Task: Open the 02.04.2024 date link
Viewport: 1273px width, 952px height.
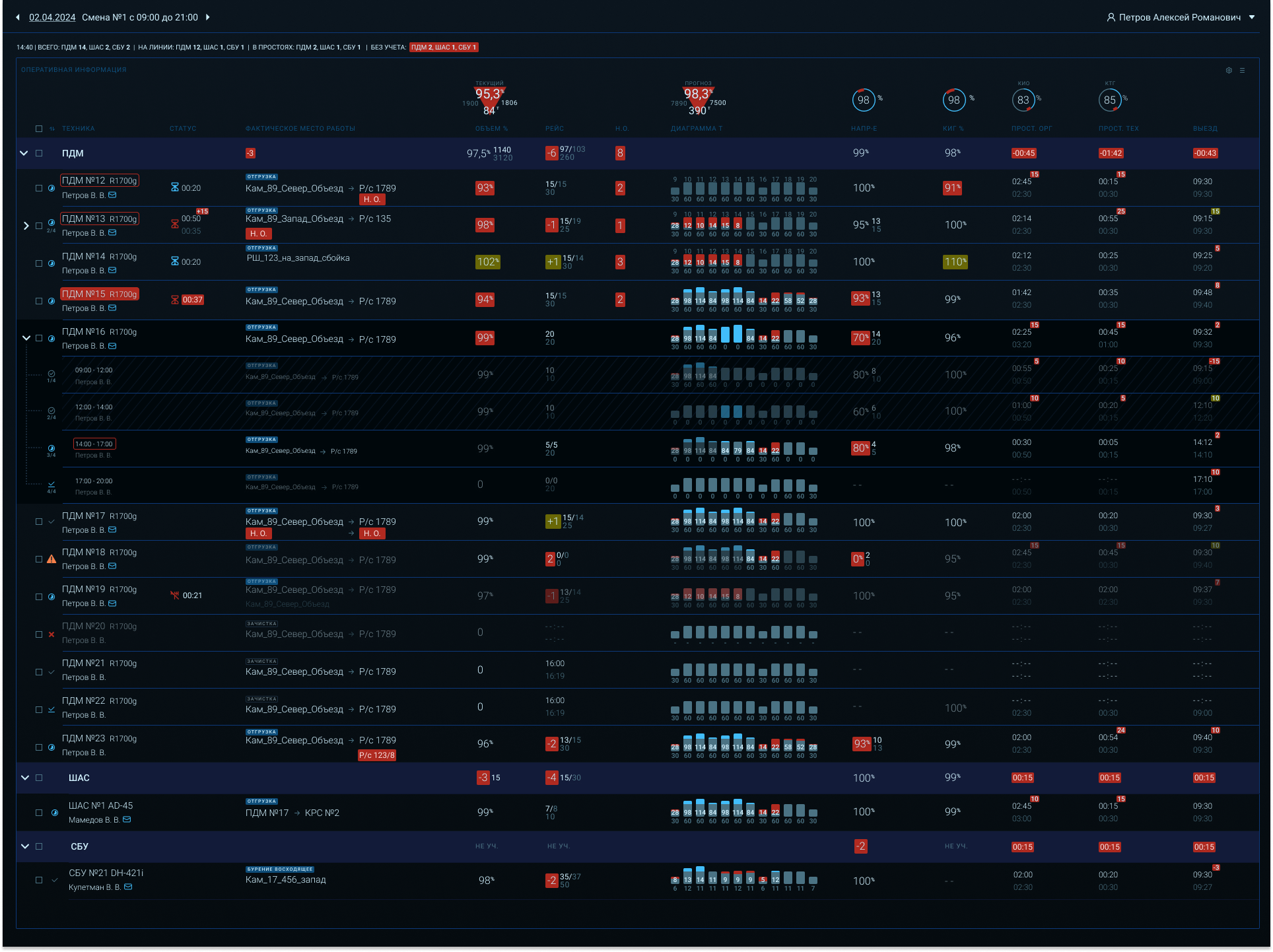Action: [52, 17]
